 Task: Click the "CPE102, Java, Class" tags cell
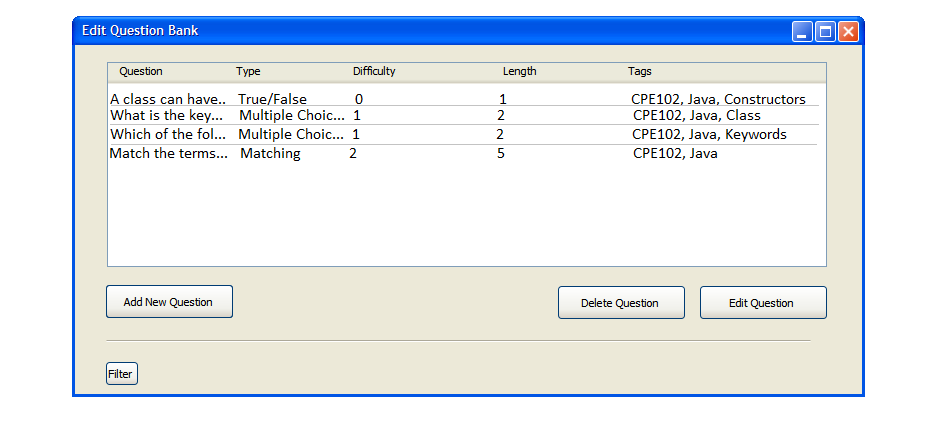click(x=696, y=116)
